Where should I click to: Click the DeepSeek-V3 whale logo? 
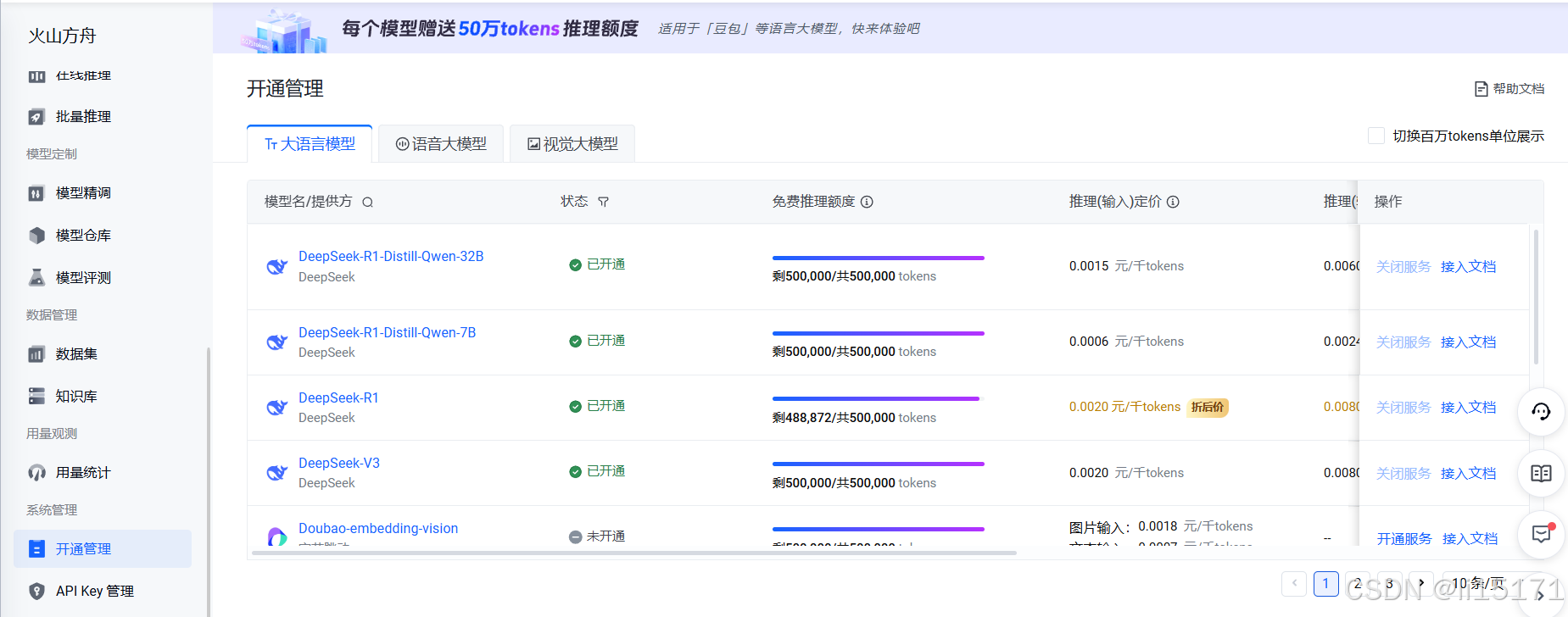(277, 473)
